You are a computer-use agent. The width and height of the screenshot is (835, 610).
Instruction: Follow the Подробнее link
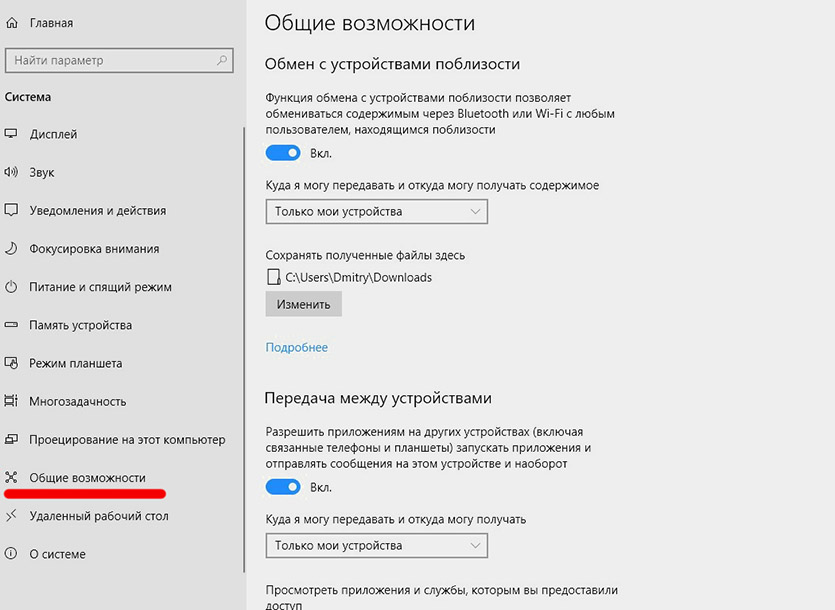[x=296, y=347]
